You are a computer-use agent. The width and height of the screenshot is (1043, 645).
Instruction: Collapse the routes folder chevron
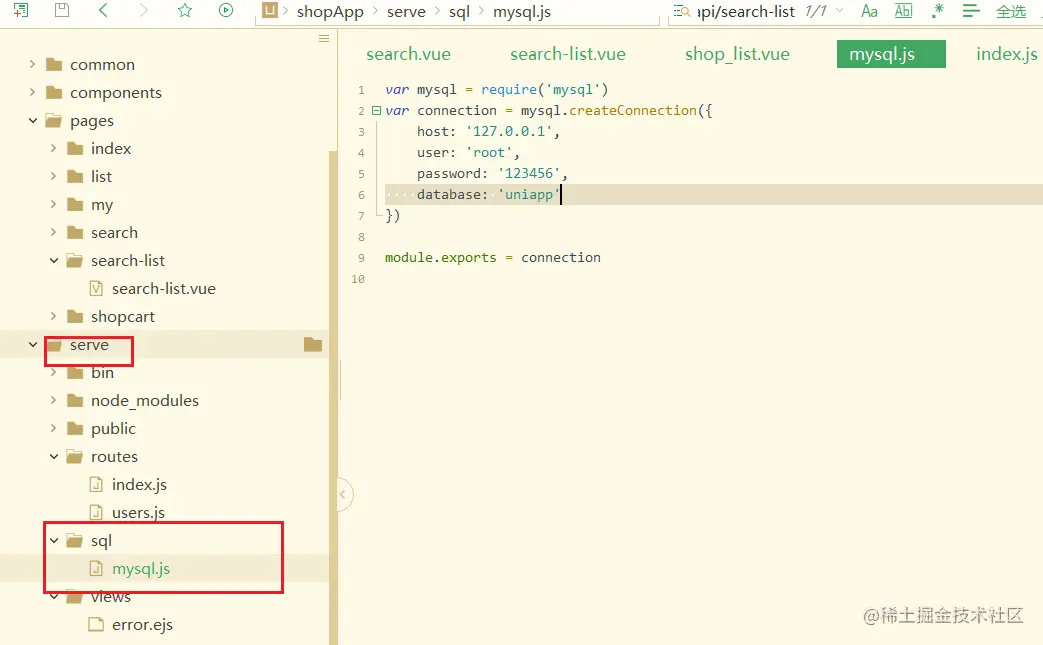[54, 457]
